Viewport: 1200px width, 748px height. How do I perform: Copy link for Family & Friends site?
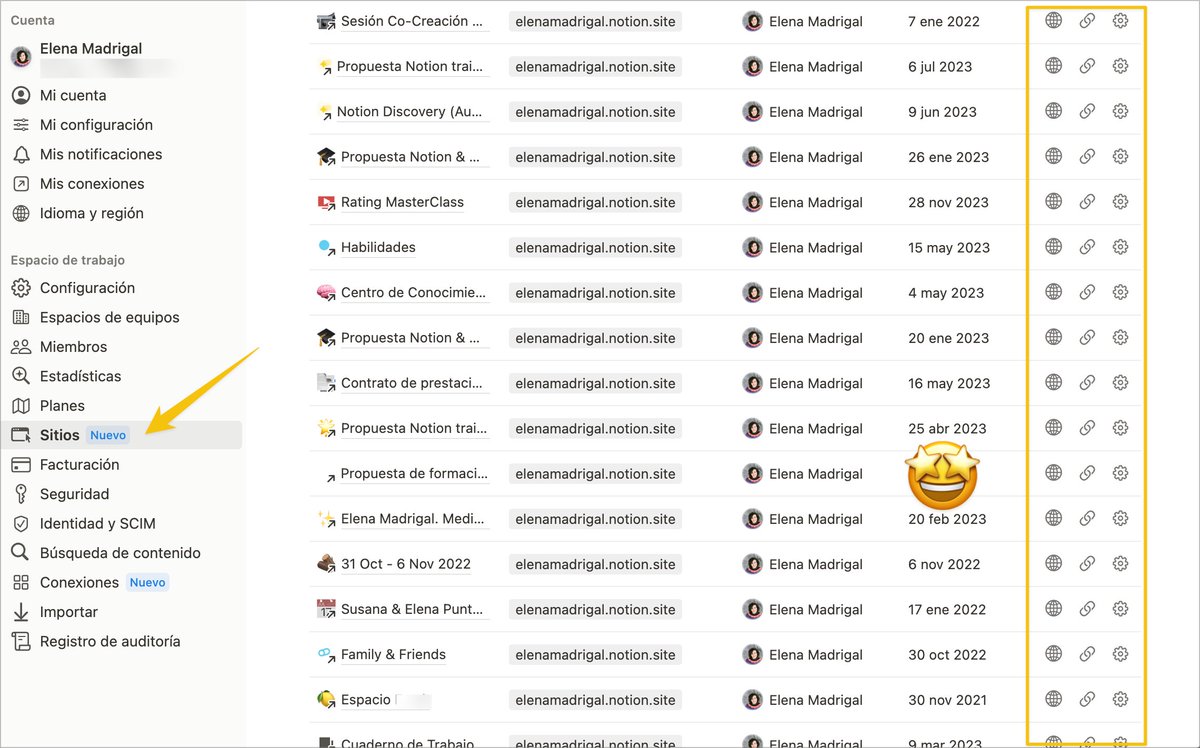(x=1087, y=654)
